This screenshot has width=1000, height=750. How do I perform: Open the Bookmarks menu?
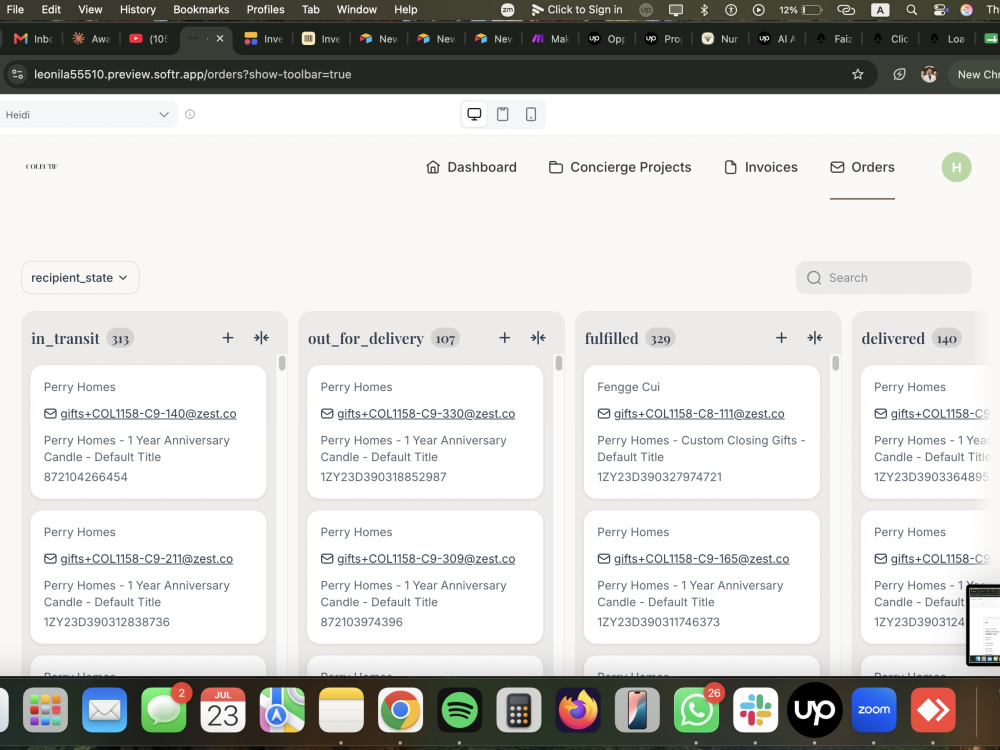(201, 10)
